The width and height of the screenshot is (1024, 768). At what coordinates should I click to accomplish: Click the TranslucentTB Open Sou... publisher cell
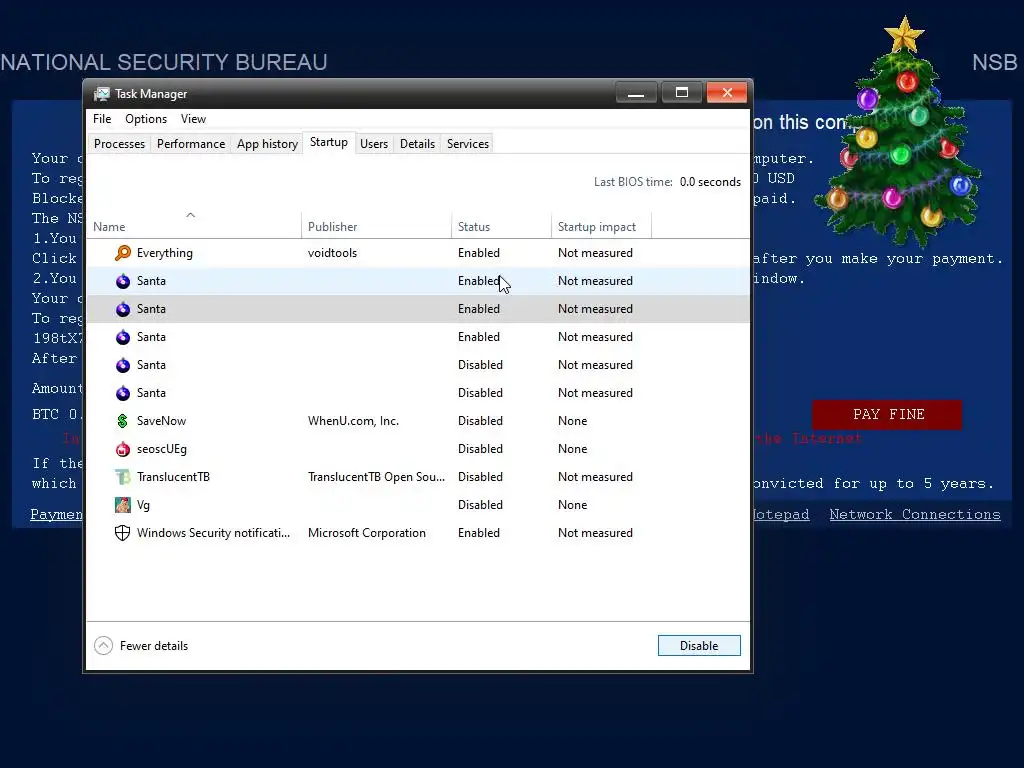click(x=376, y=477)
